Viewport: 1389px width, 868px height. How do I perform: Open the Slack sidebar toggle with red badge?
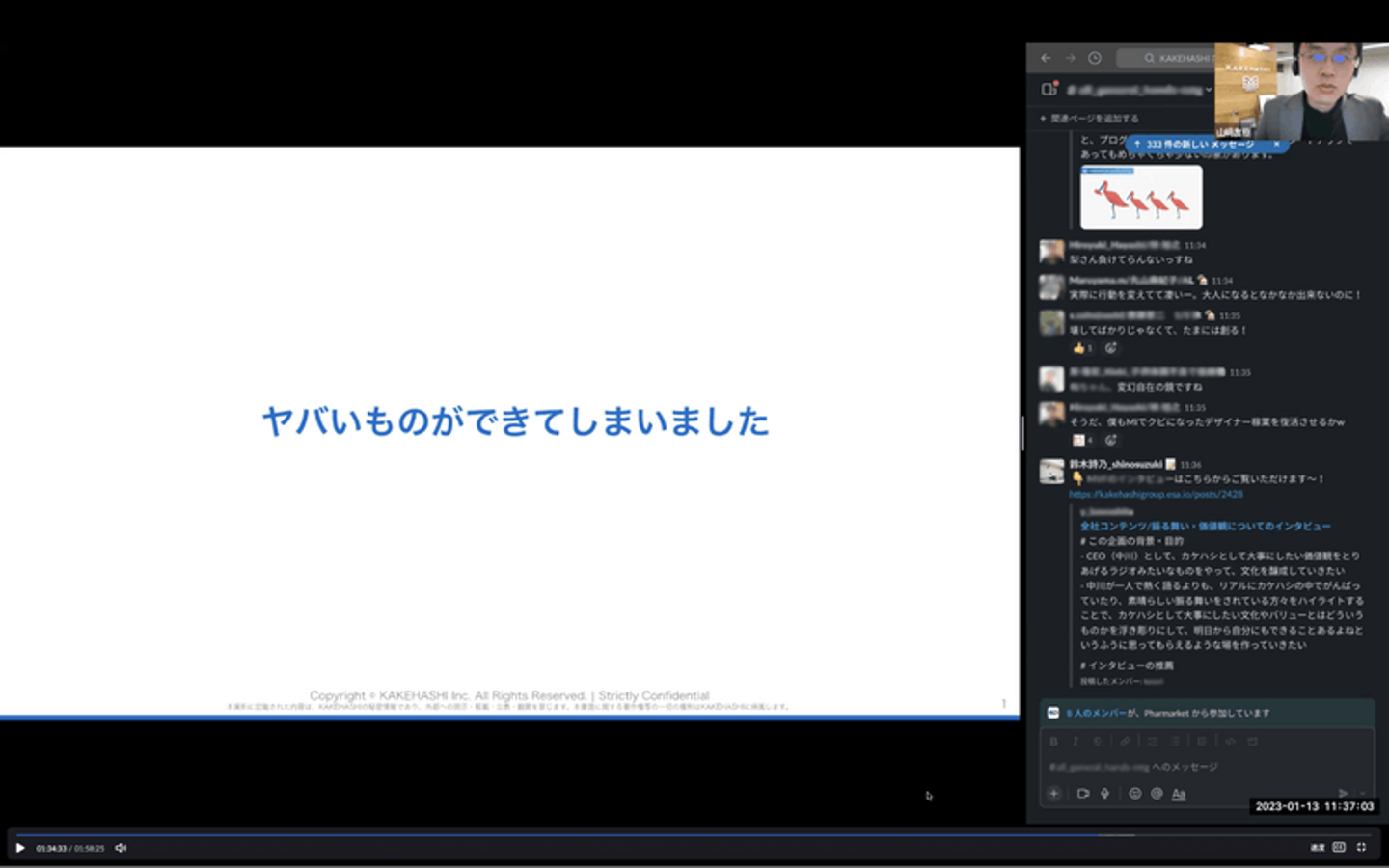tap(1049, 89)
